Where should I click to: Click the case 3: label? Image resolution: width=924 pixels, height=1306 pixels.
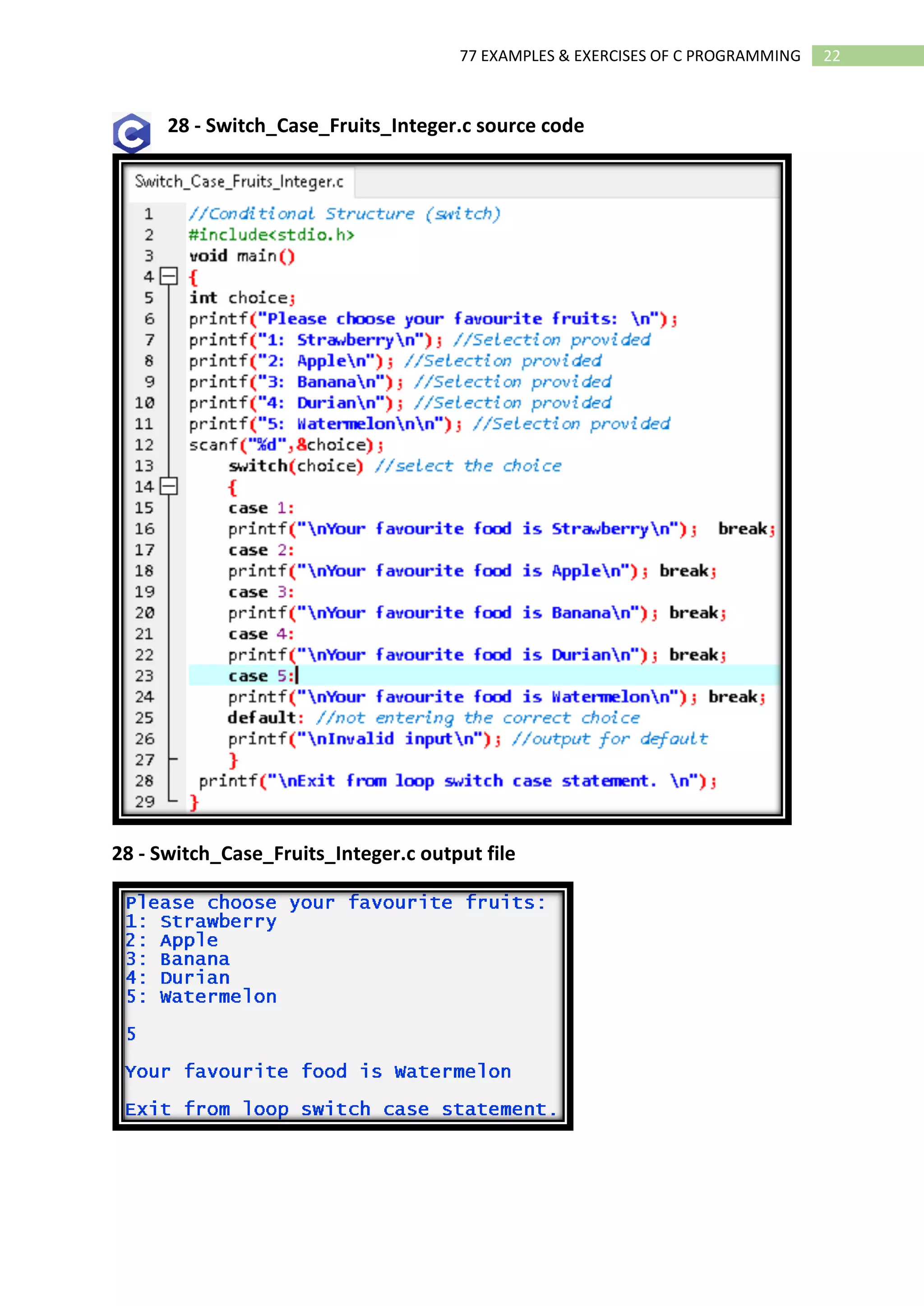tap(261, 592)
